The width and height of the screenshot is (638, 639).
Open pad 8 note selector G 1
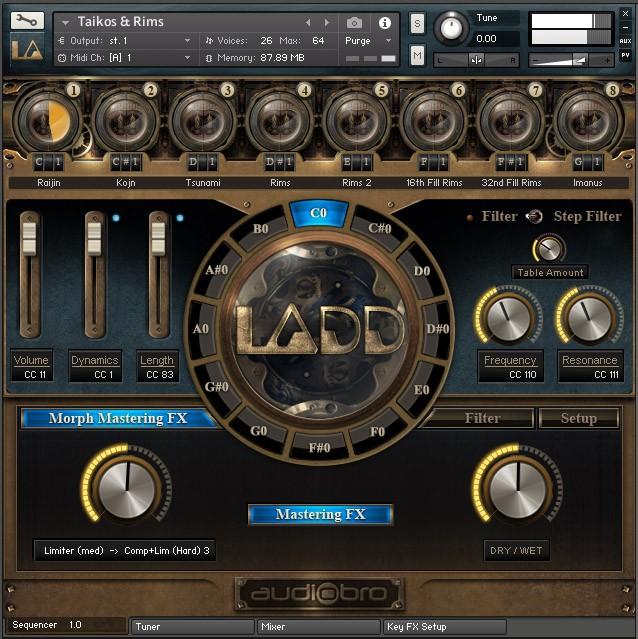[x=587, y=162]
